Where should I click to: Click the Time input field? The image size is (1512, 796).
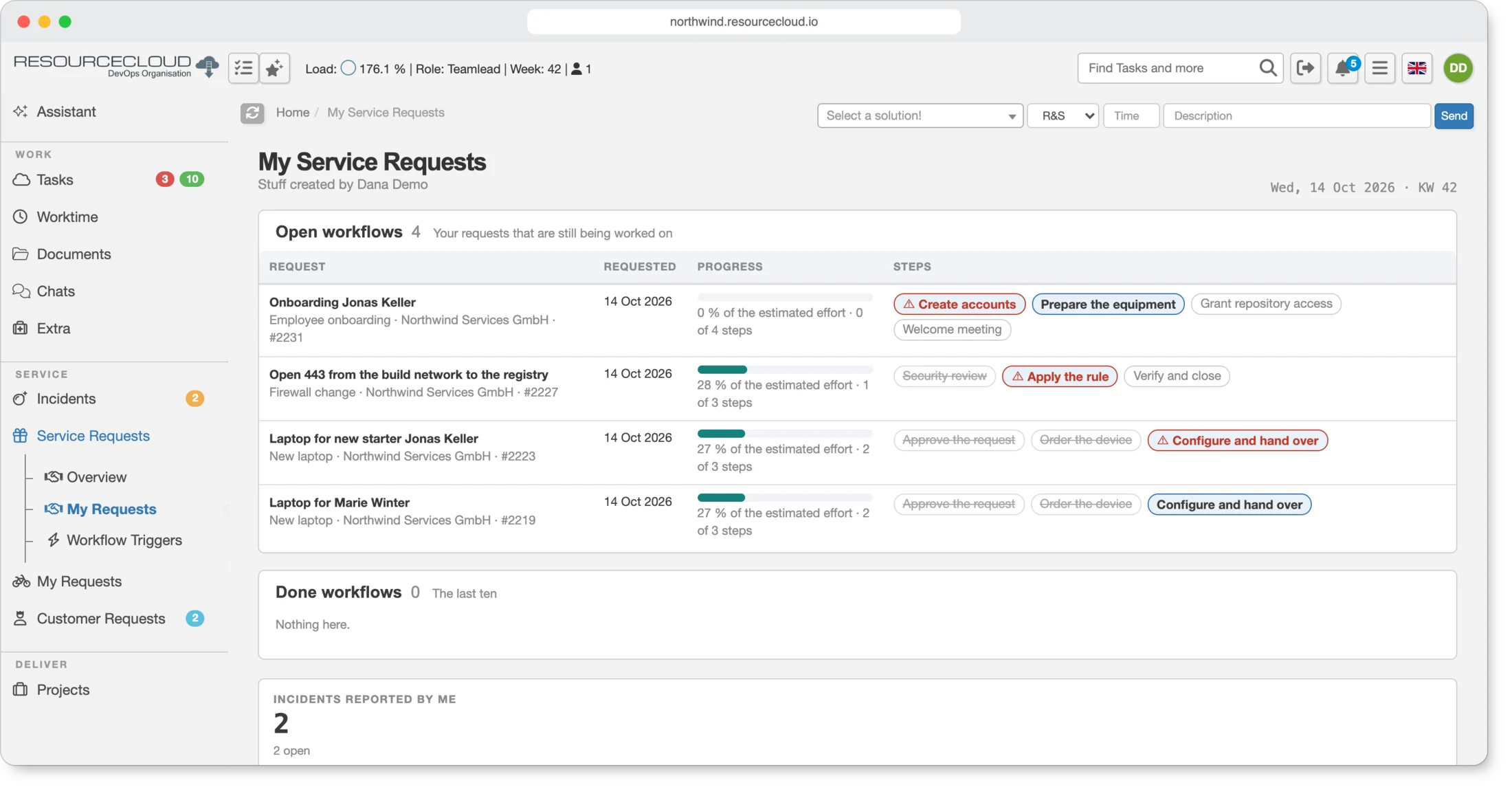point(1131,115)
